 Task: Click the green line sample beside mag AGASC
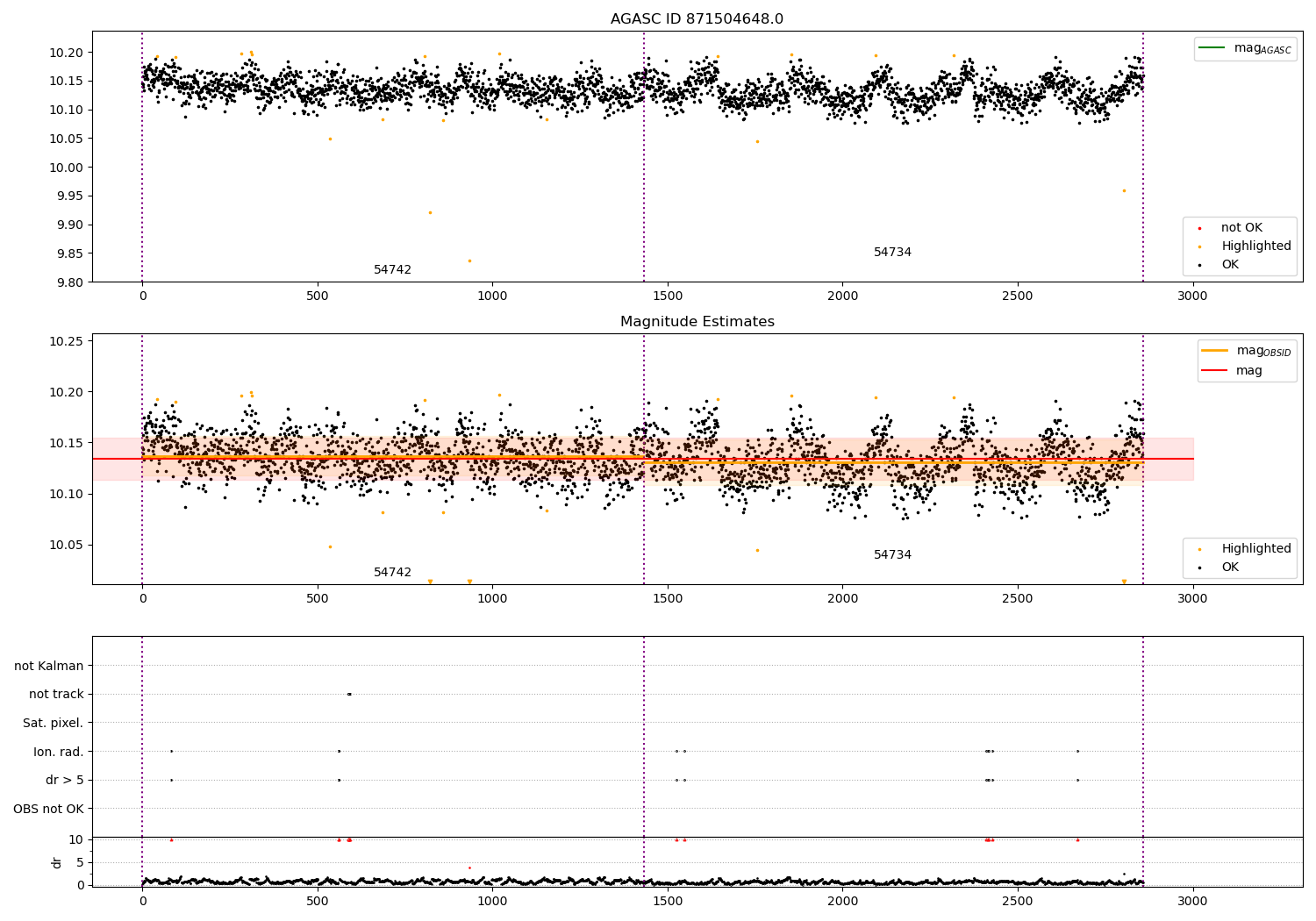(1213, 48)
